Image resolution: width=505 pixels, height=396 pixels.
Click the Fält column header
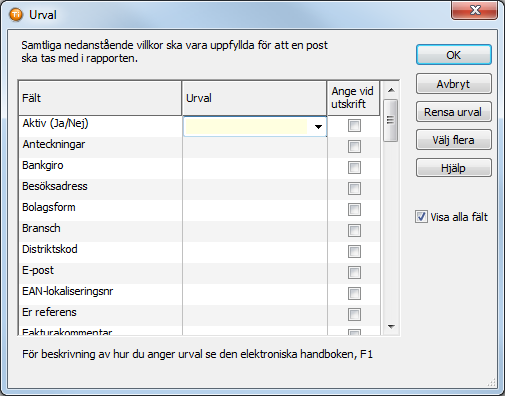click(100, 98)
